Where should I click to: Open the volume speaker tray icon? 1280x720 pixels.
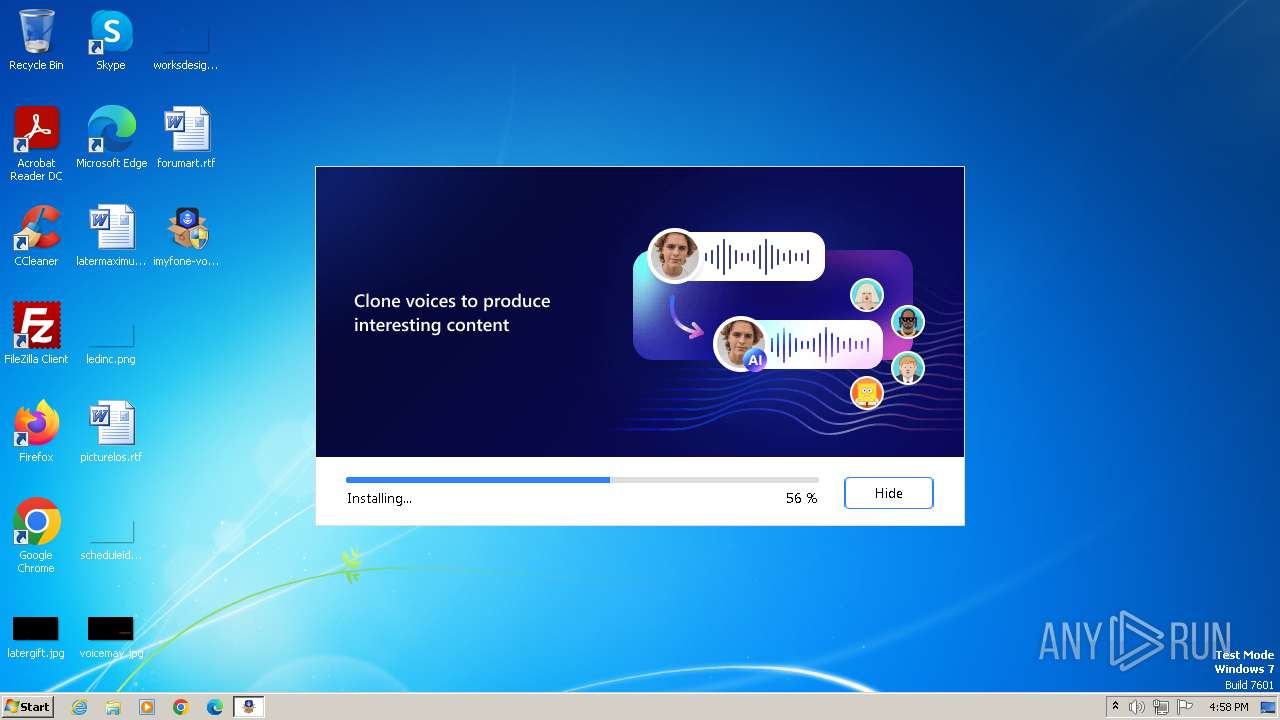1137,707
